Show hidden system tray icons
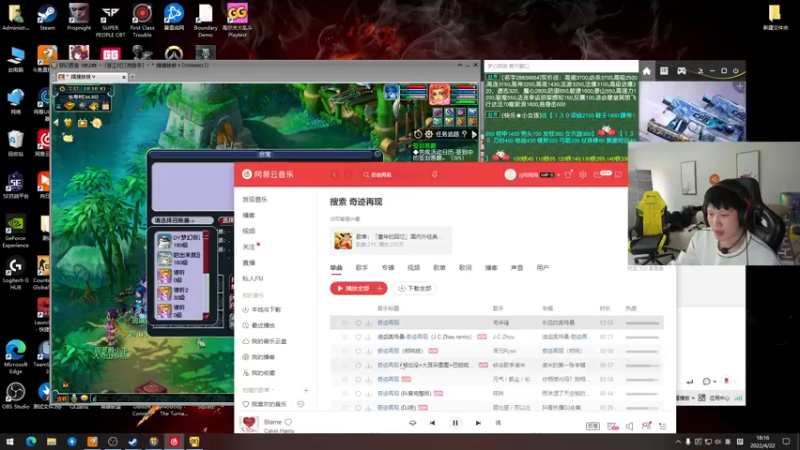Viewport: 800px width, 450px height. tap(678, 441)
